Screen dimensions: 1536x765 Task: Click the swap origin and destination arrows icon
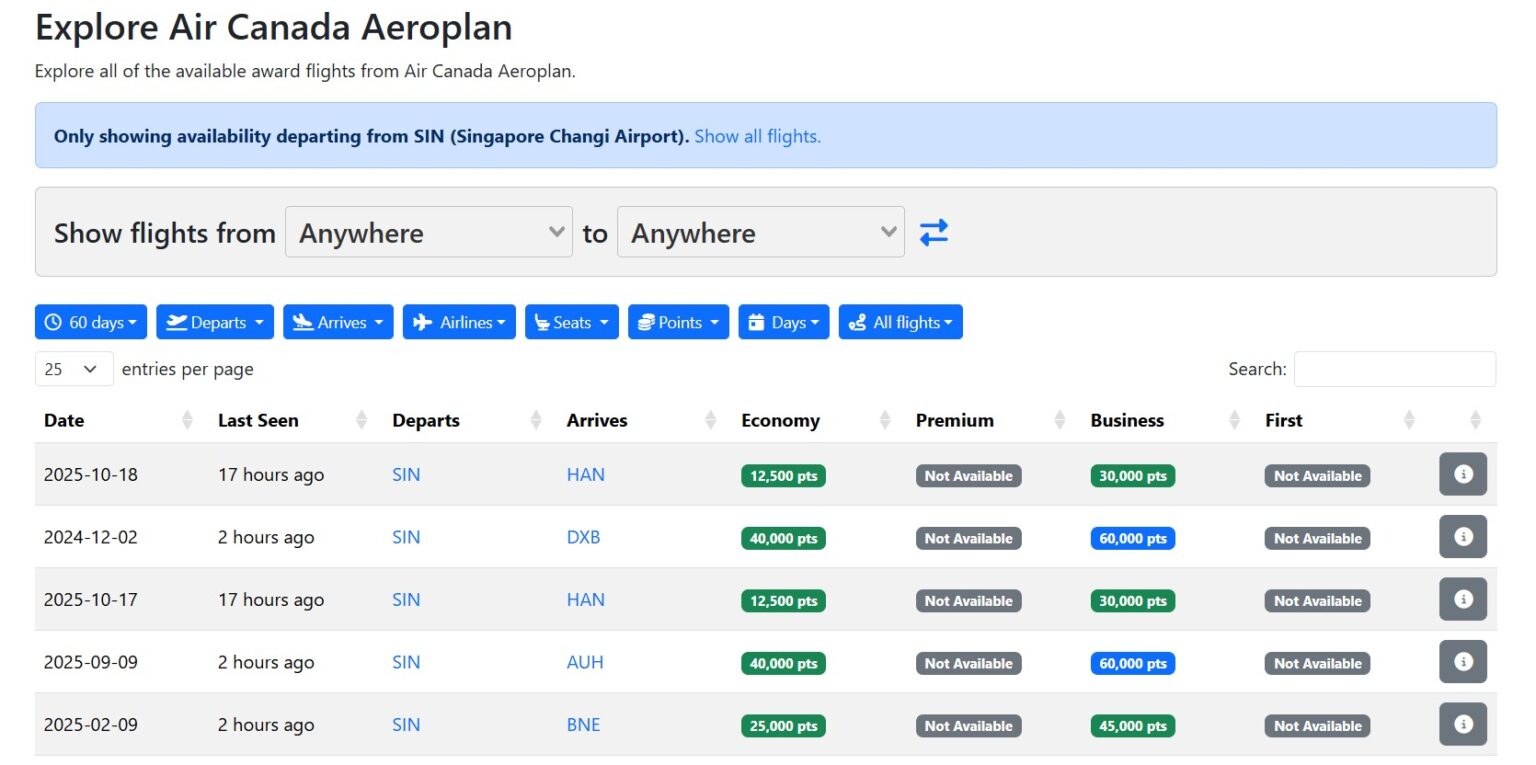click(x=934, y=231)
